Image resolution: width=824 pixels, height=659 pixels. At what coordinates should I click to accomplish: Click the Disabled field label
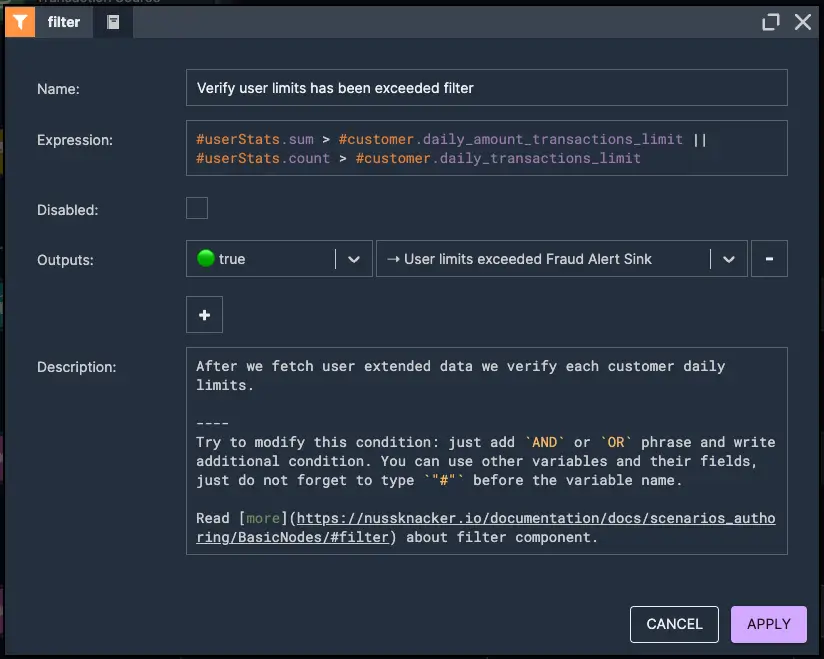point(67,210)
